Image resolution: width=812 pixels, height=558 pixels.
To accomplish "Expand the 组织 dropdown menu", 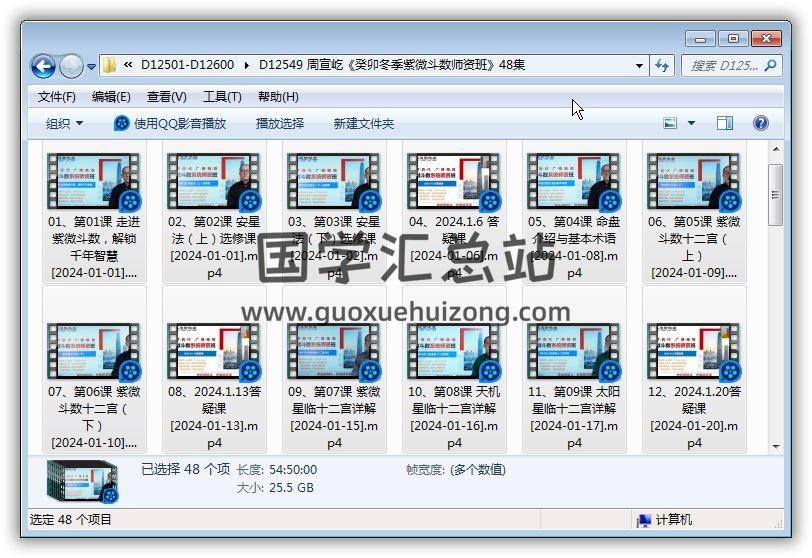I will (x=65, y=123).
